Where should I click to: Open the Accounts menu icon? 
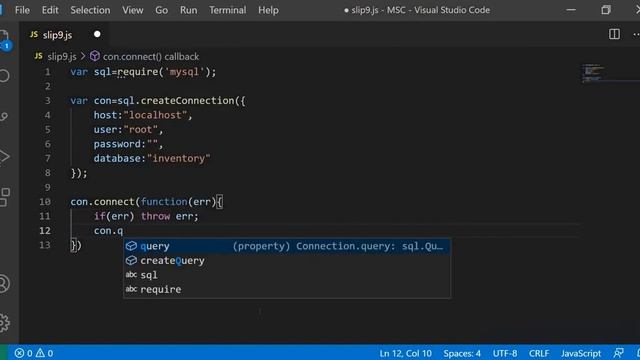[4, 283]
